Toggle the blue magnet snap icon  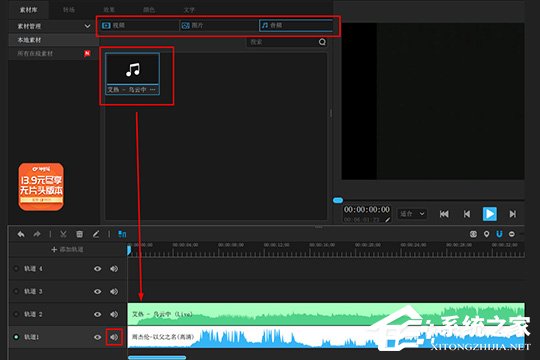coord(499,234)
